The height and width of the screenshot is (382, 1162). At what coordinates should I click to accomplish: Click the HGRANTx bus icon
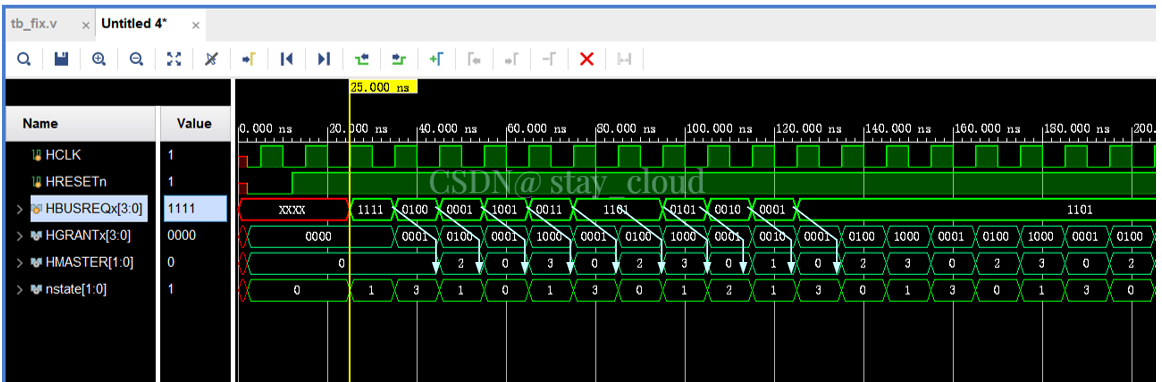[36, 237]
